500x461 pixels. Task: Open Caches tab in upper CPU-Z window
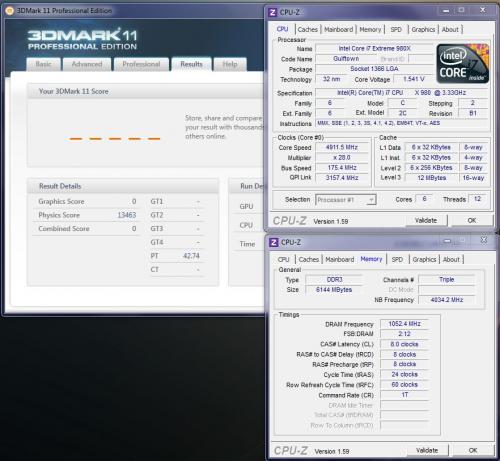pos(308,30)
